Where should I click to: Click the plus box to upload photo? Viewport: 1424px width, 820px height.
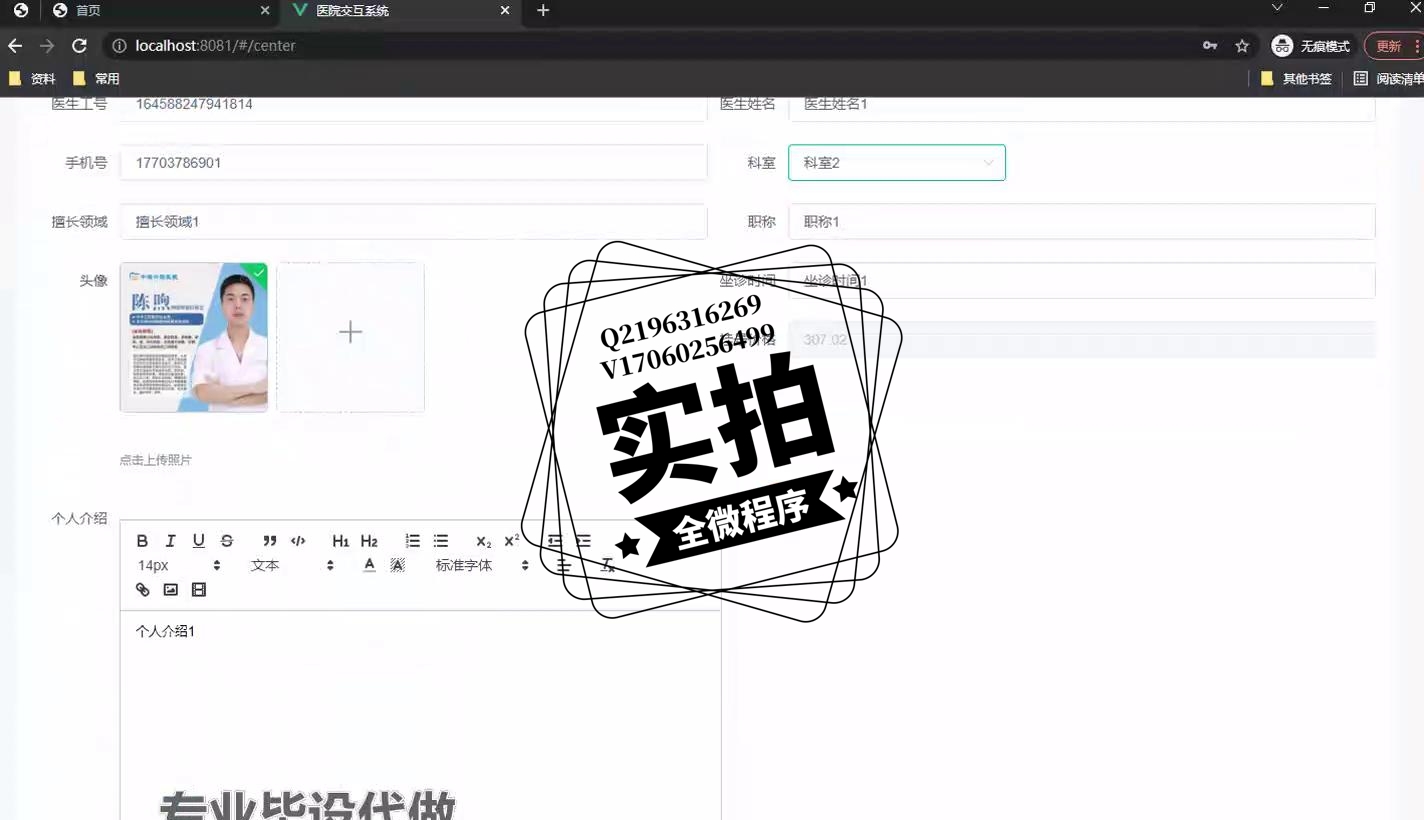(350, 337)
